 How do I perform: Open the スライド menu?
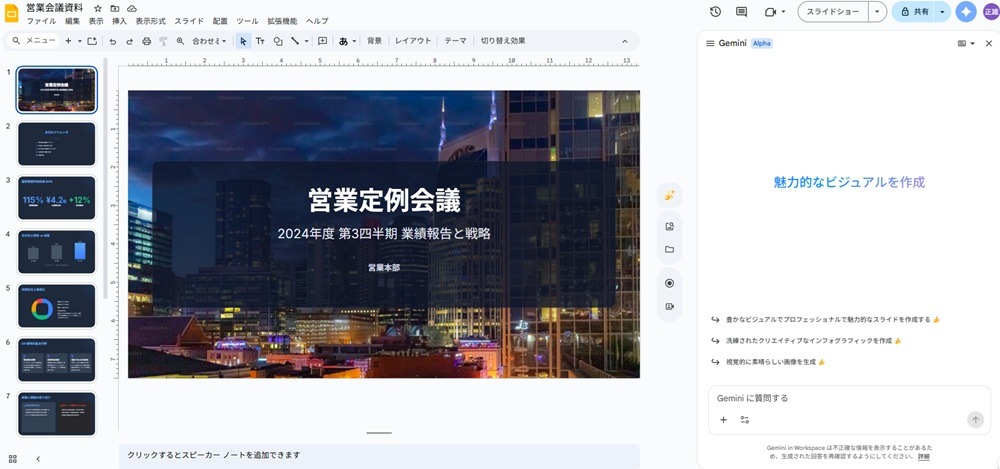click(x=189, y=21)
